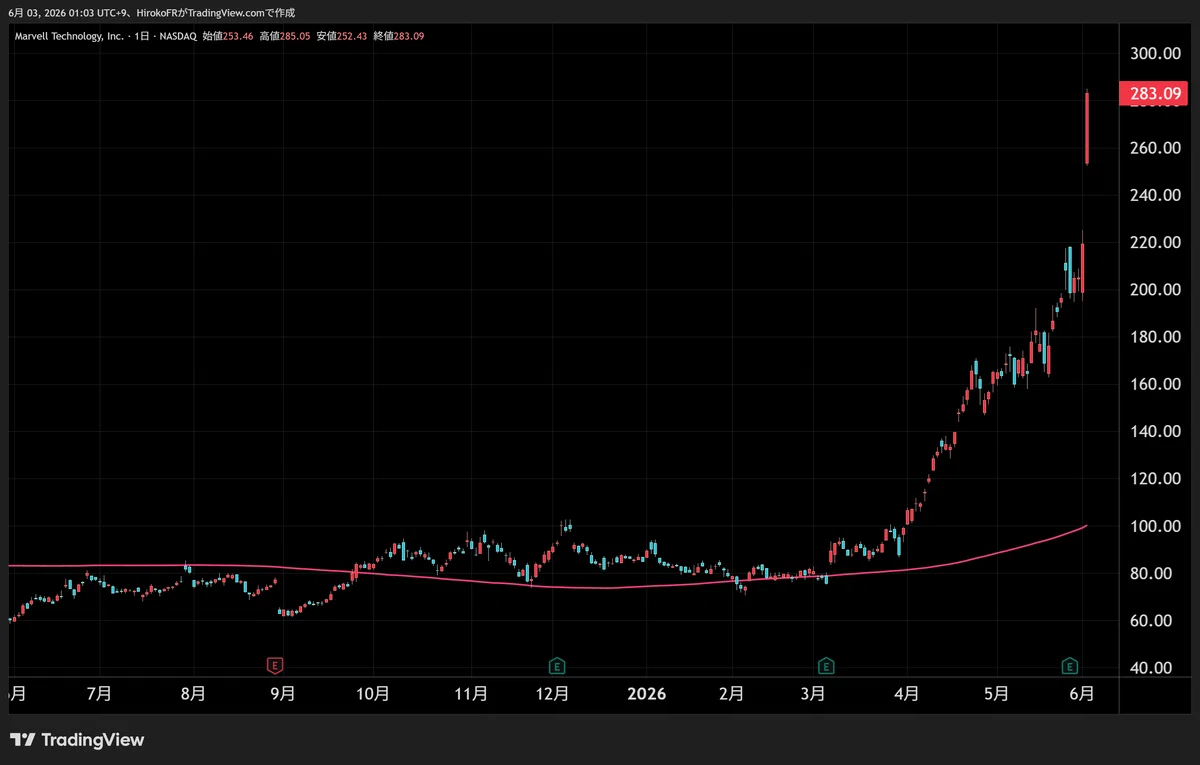Viewport: 1200px width, 765px height.
Task: Click the 9月 label on time axis
Action: pyautogui.click(x=283, y=693)
